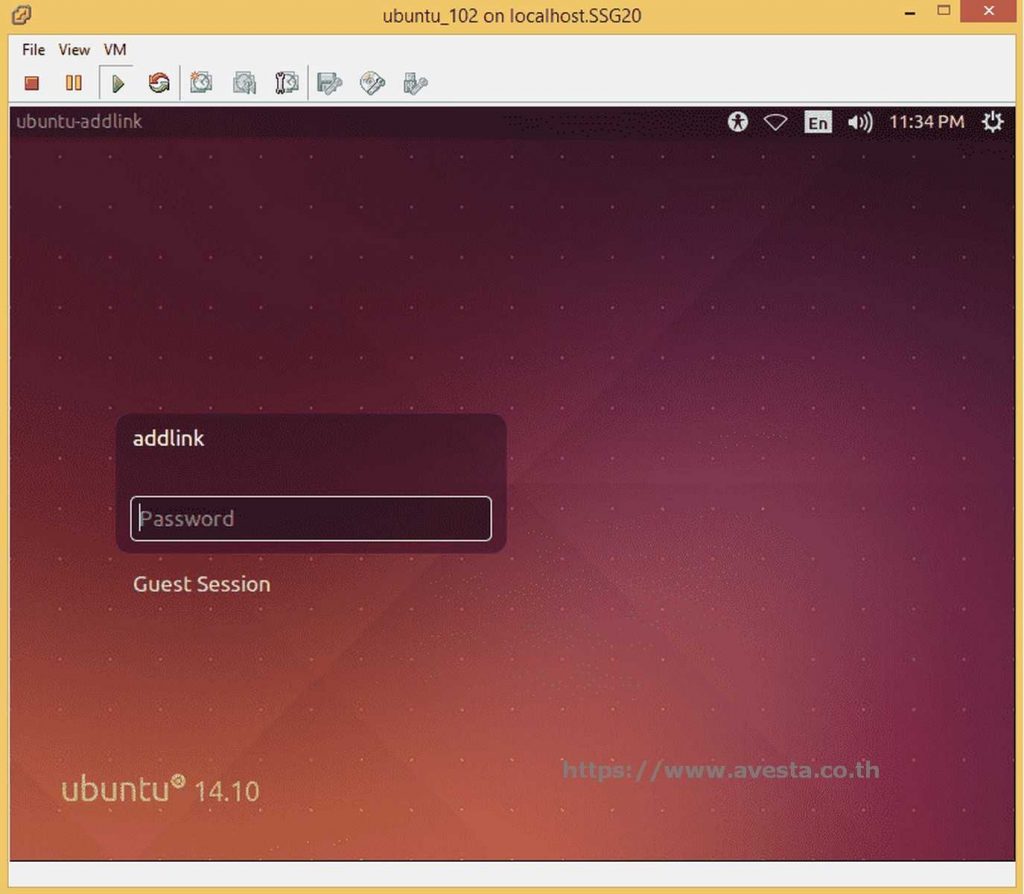Power off the VM with the red stop icon
The height and width of the screenshot is (894, 1024).
coord(31,83)
